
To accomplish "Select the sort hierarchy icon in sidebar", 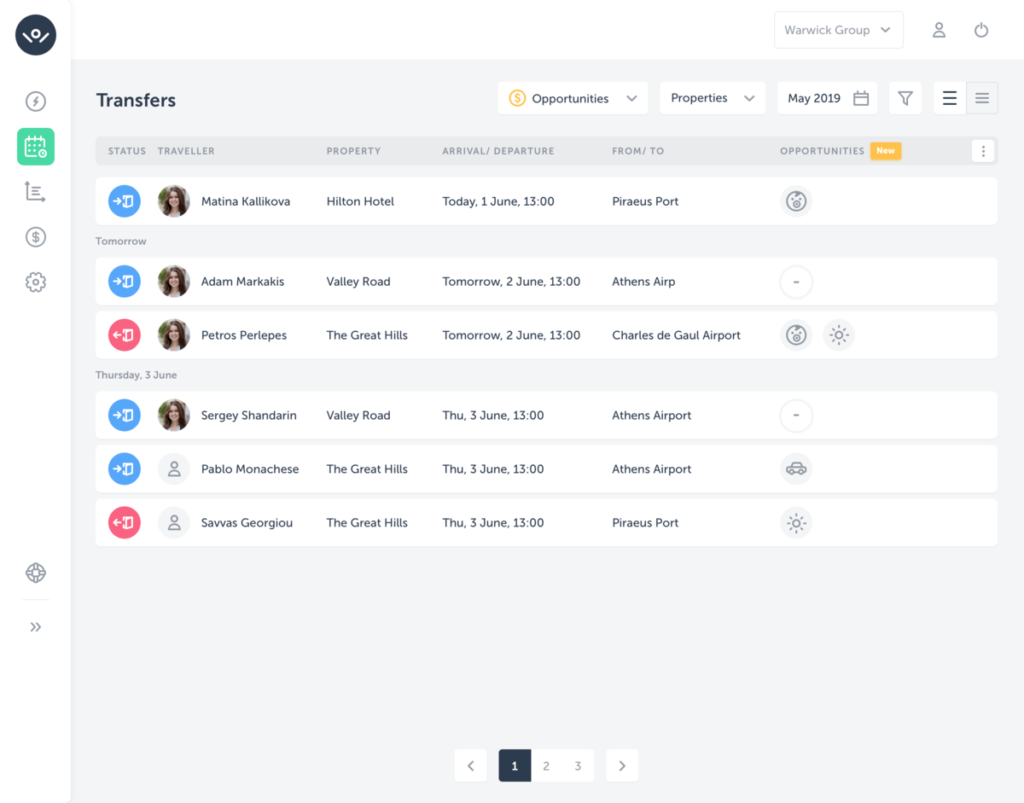I will coord(36,192).
